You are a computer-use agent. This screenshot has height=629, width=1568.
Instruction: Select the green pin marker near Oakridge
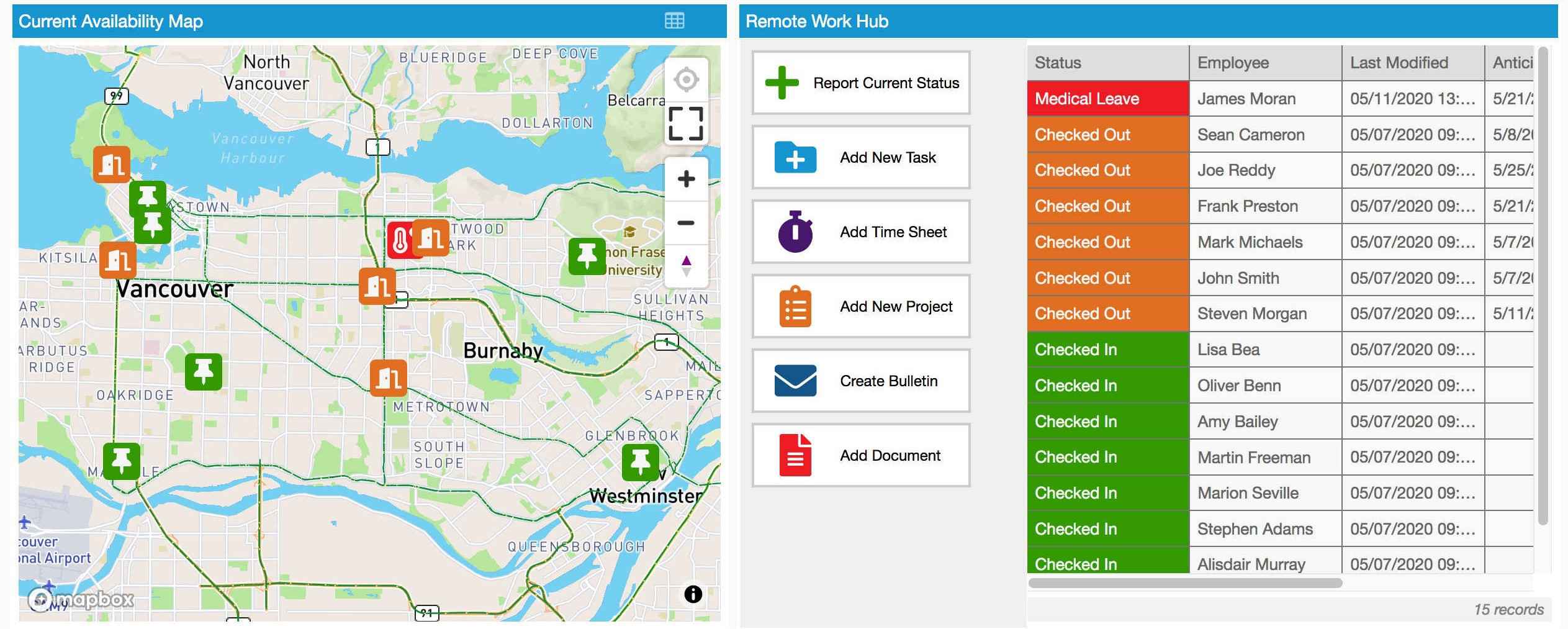click(x=204, y=372)
